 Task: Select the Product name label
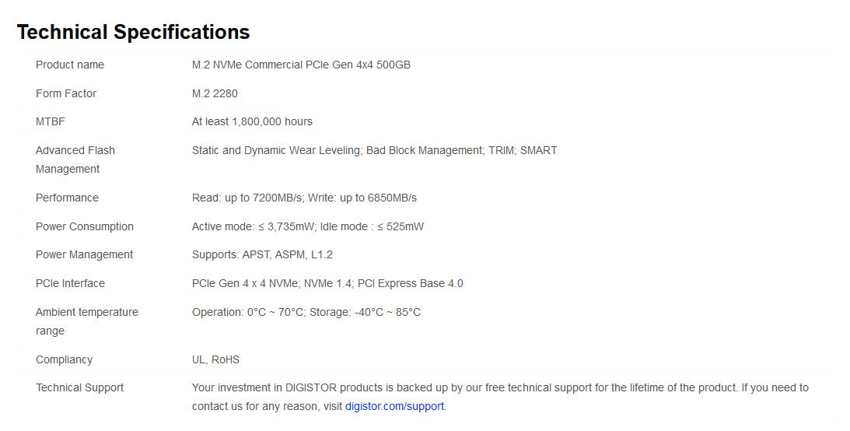[70, 65]
